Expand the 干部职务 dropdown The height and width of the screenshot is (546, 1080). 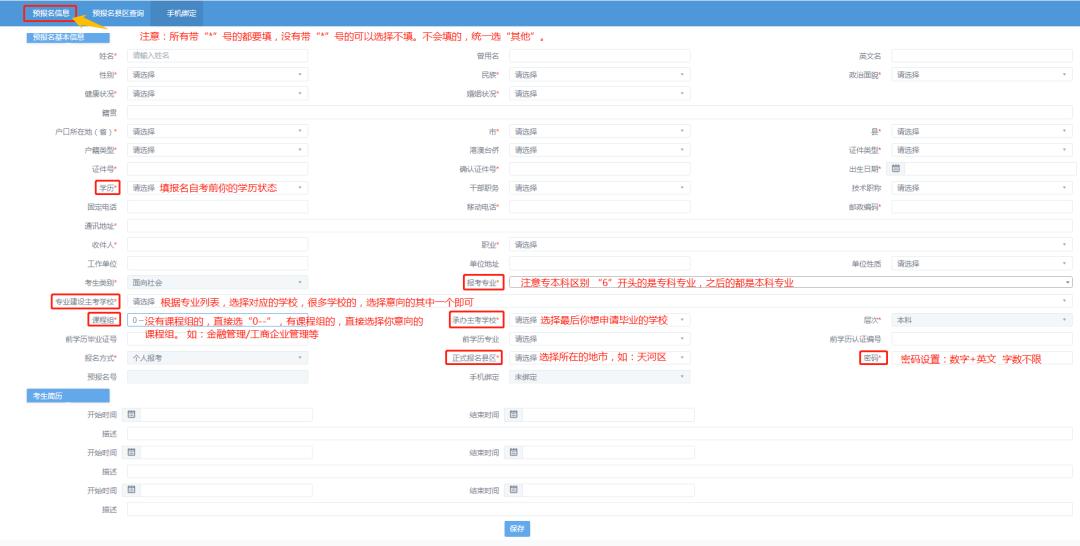pyautogui.click(x=599, y=188)
